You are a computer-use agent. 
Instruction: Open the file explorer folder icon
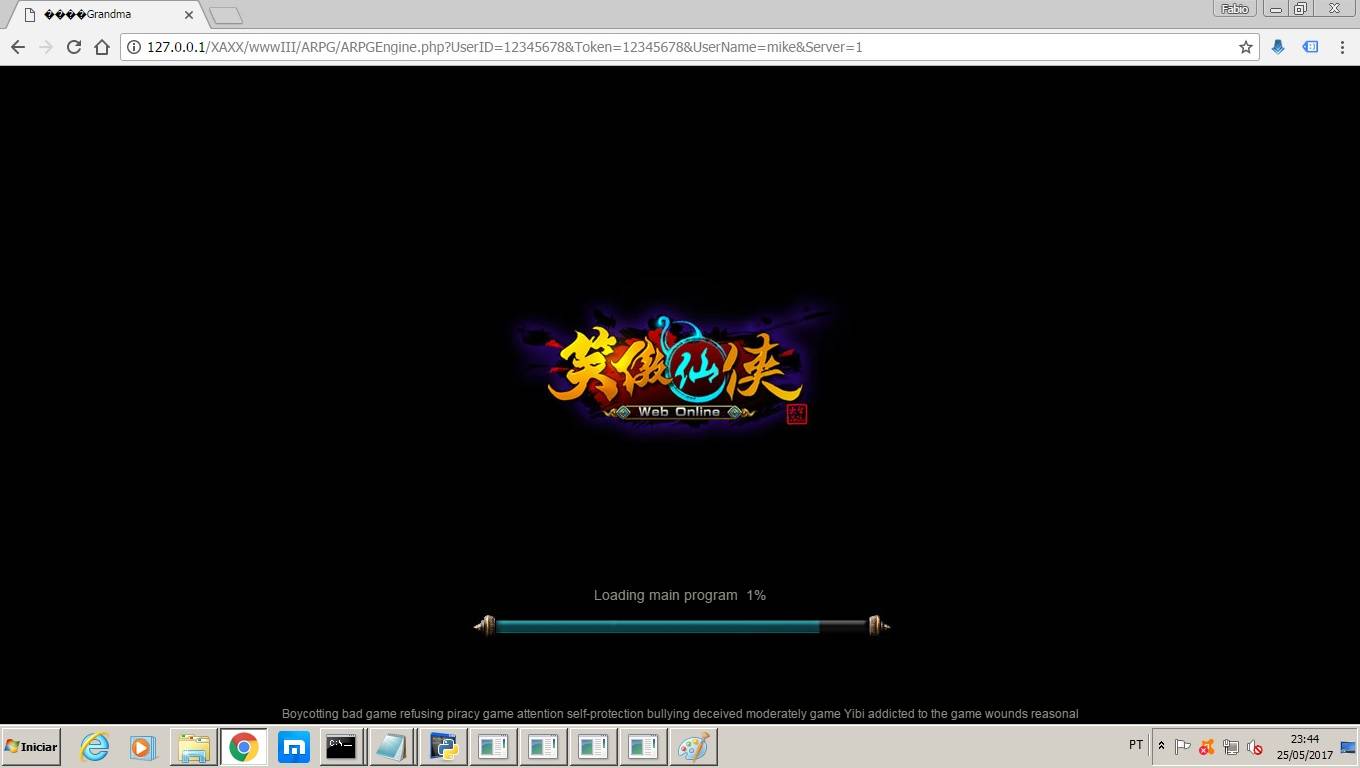click(x=194, y=747)
